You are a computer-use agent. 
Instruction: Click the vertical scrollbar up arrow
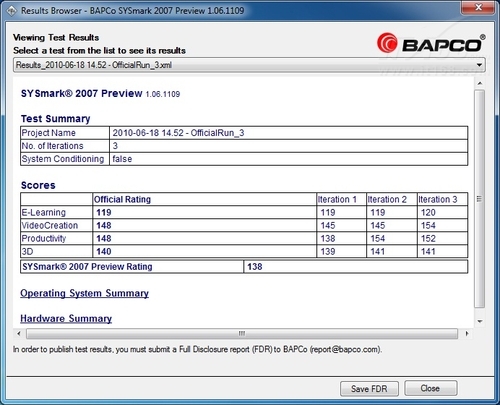pos(480,83)
